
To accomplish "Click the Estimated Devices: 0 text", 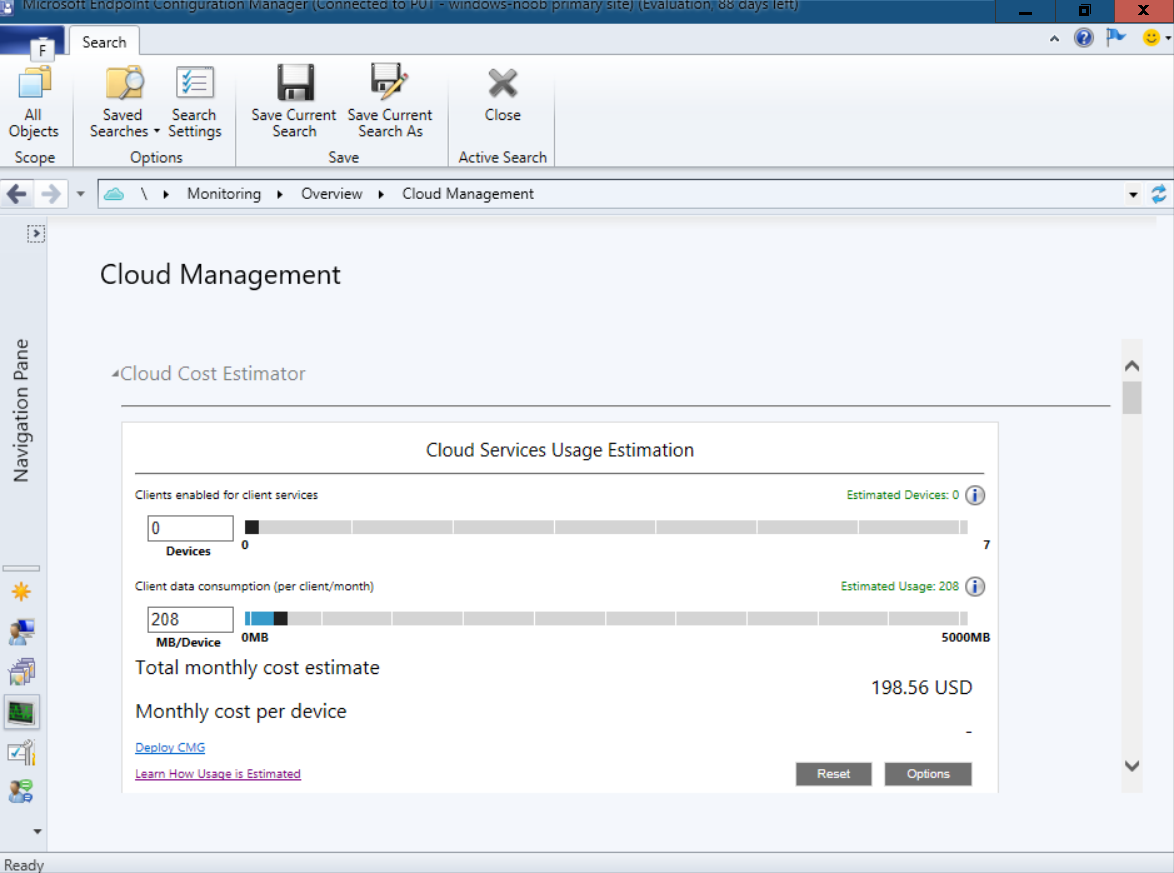I will [902, 495].
